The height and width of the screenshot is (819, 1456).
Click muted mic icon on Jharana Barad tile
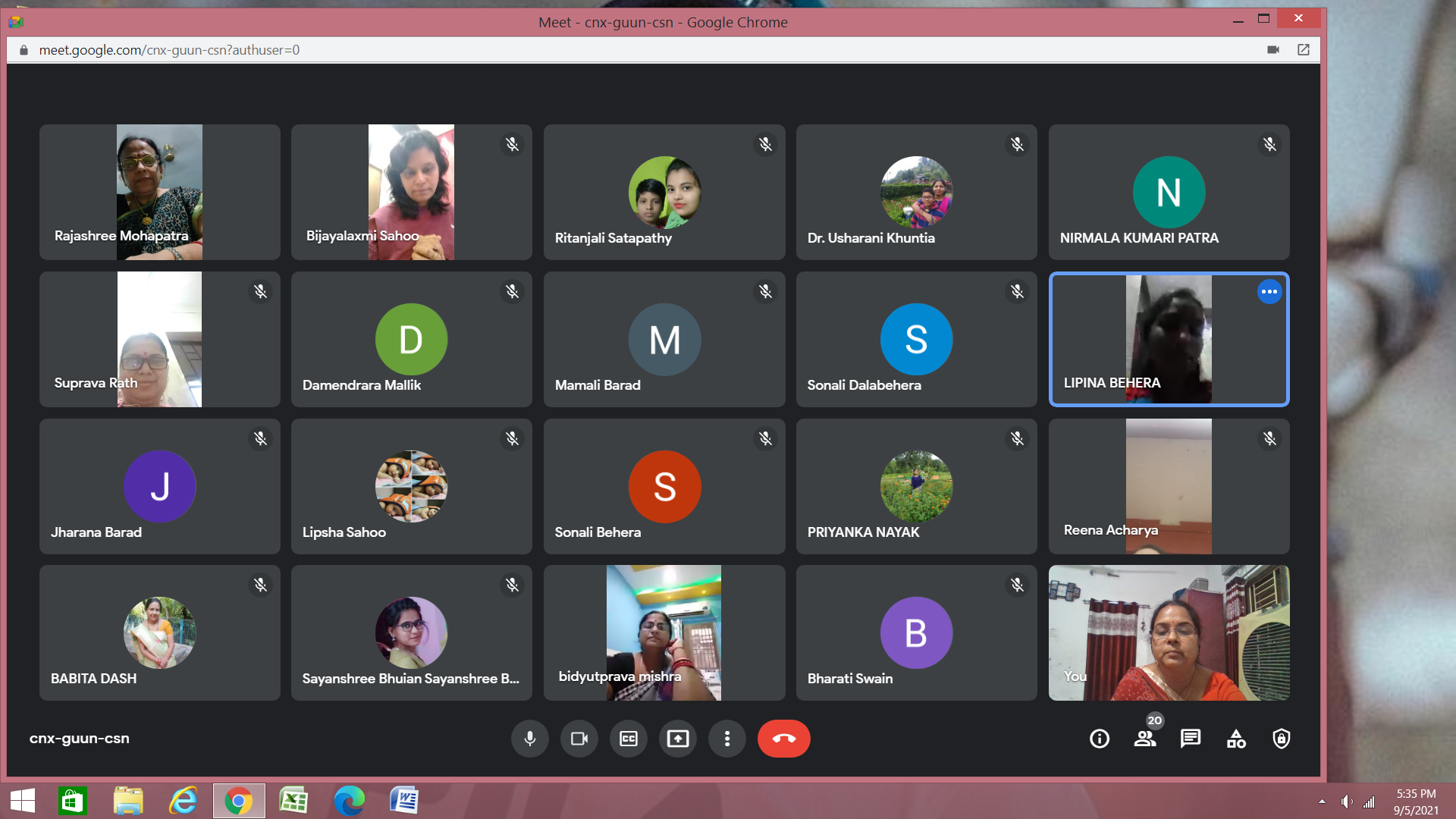click(x=261, y=438)
